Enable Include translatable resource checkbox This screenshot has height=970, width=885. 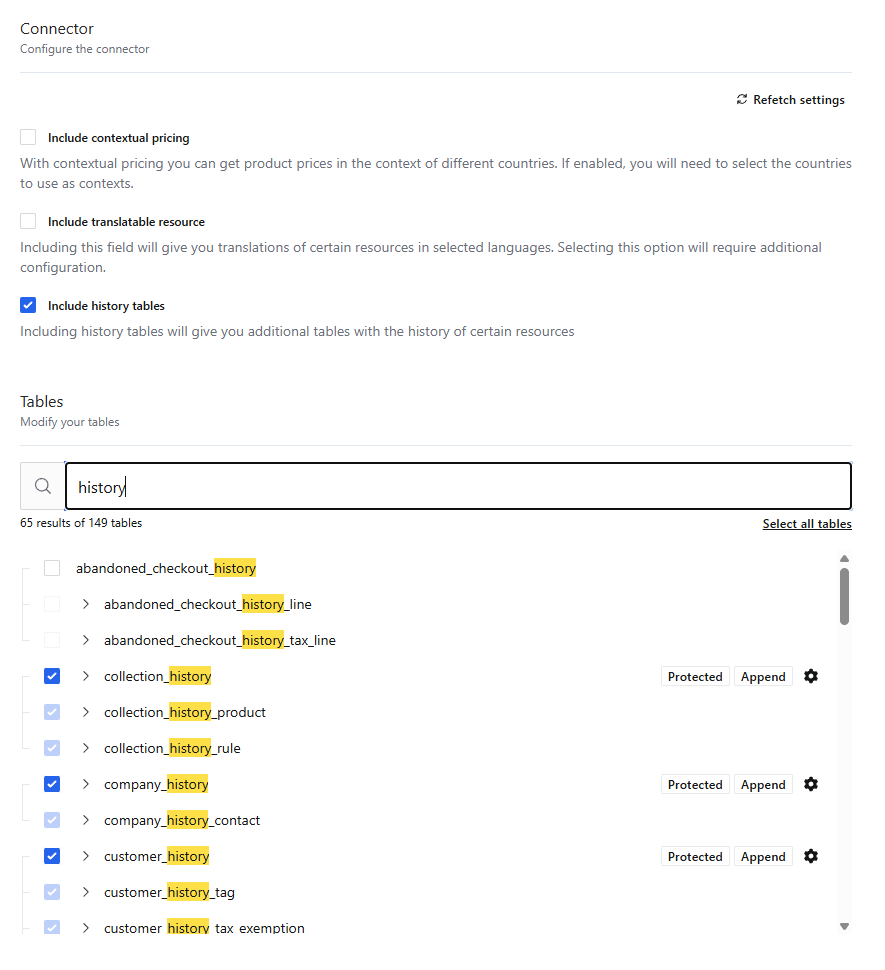(x=28, y=222)
